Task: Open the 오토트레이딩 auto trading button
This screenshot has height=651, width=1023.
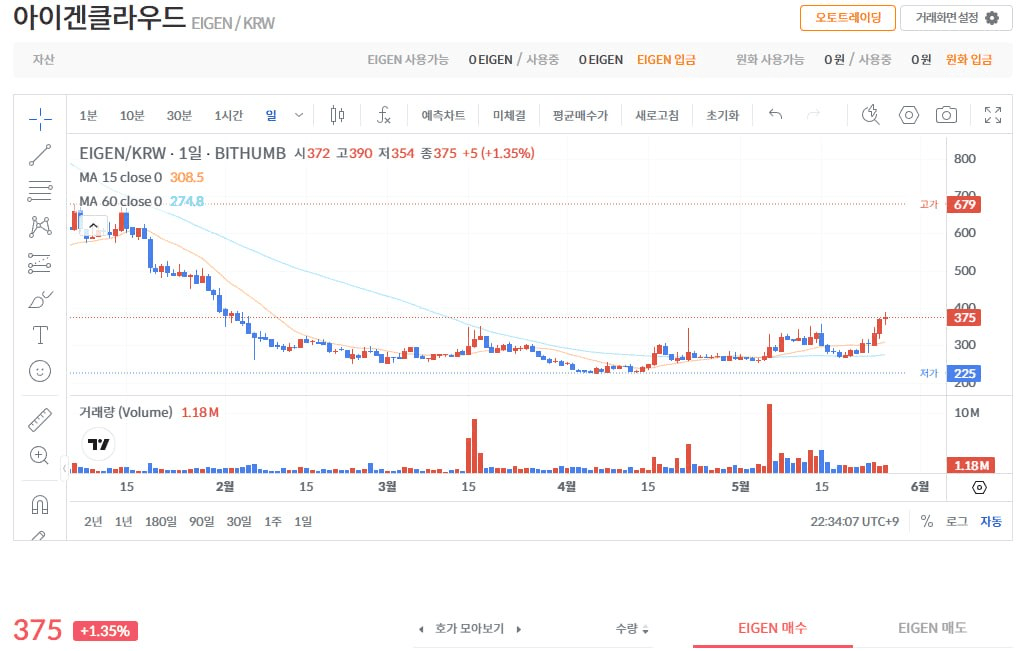Action: click(x=847, y=18)
